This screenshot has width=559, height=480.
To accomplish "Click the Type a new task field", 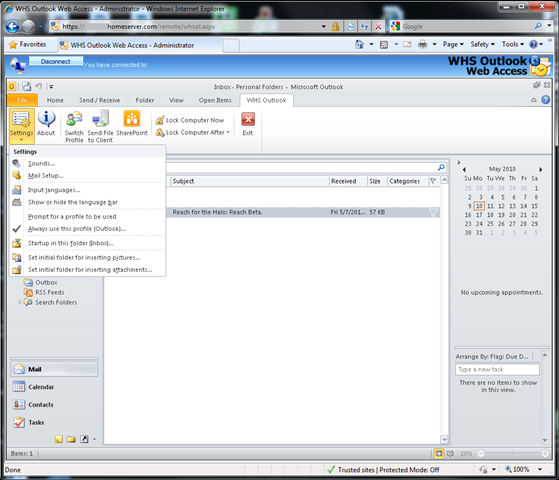I will pyautogui.click(x=497, y=369).
